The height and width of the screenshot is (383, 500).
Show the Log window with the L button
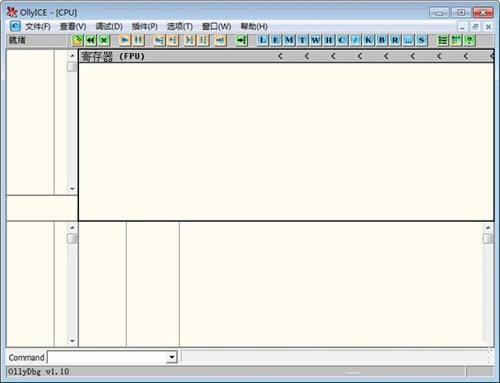pyautogui.click(x=263, y=40)
